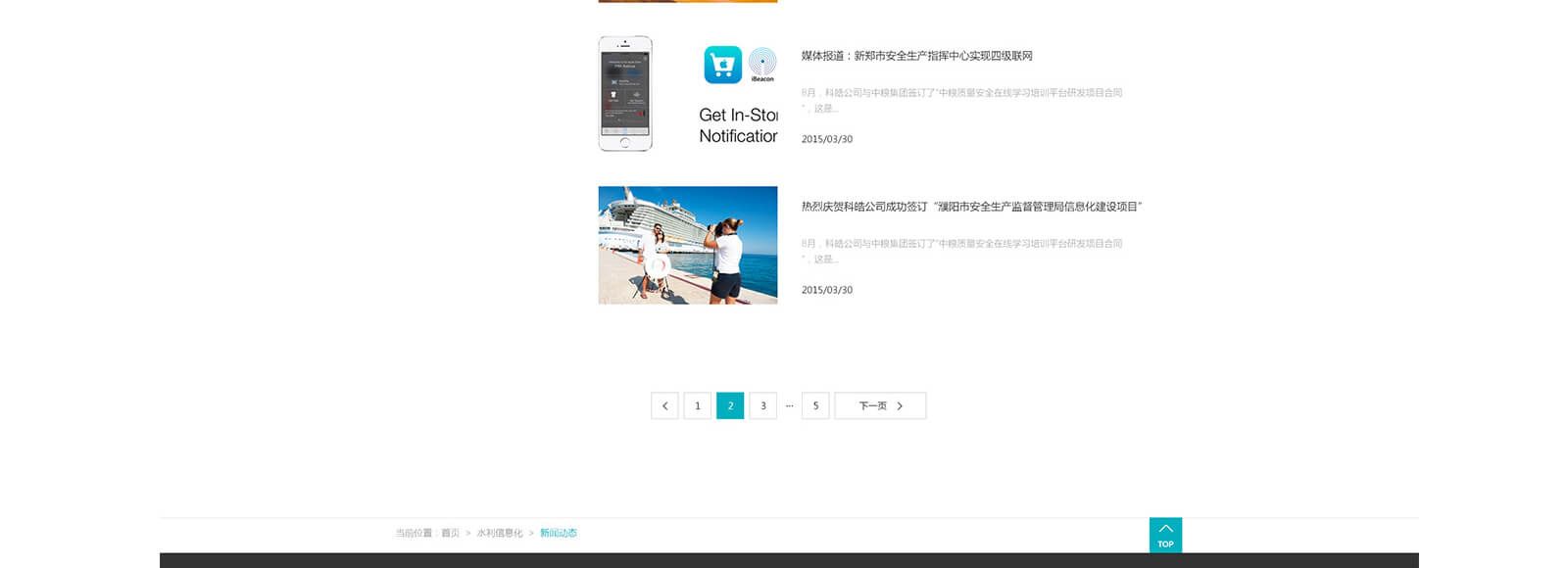Click the 下一页 next page button

click(x=880, y=405)
